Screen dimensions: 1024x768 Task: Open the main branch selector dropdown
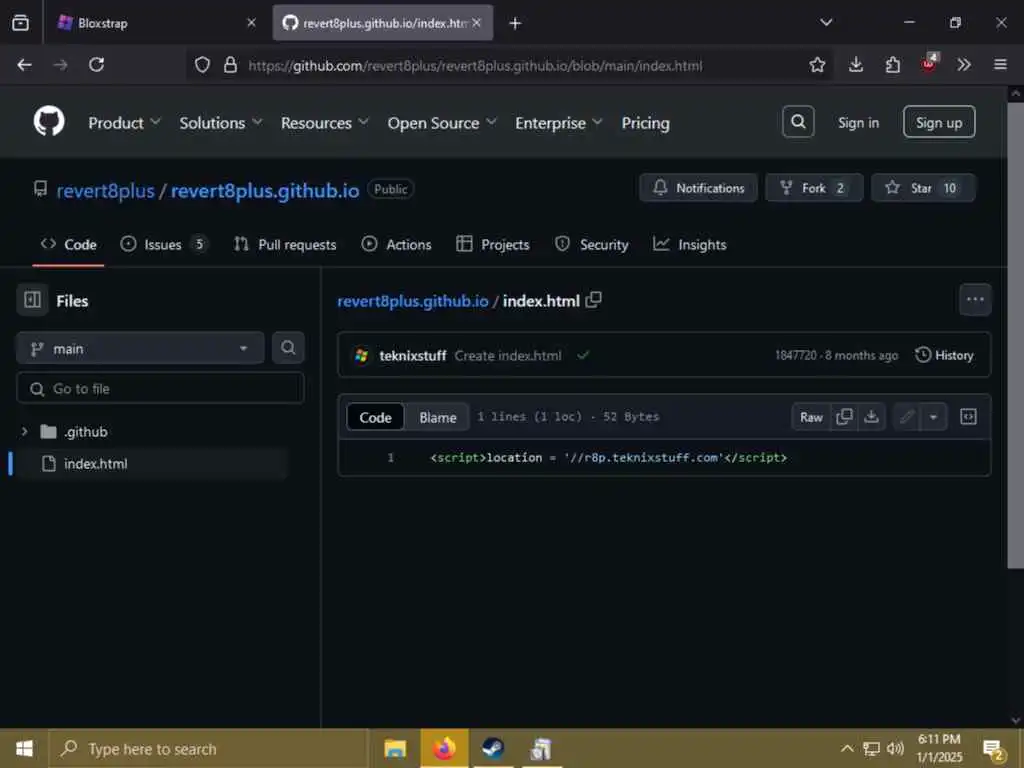[140, 348]
